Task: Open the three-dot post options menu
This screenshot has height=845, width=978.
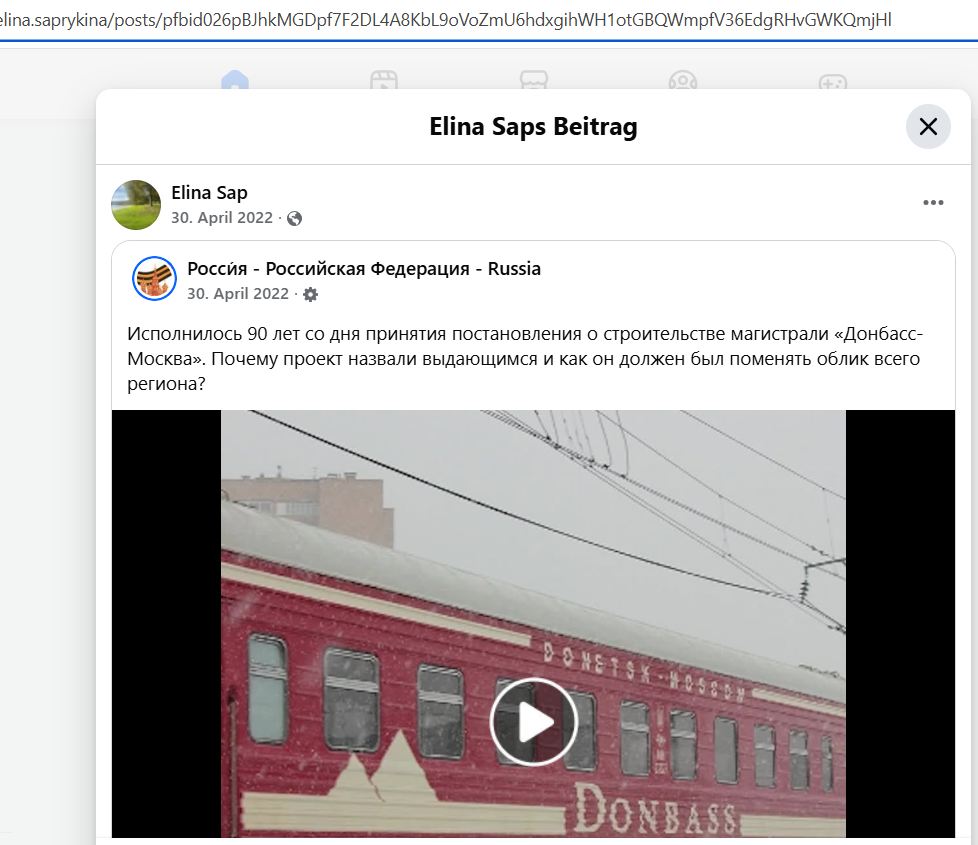Action: point(933,203)
